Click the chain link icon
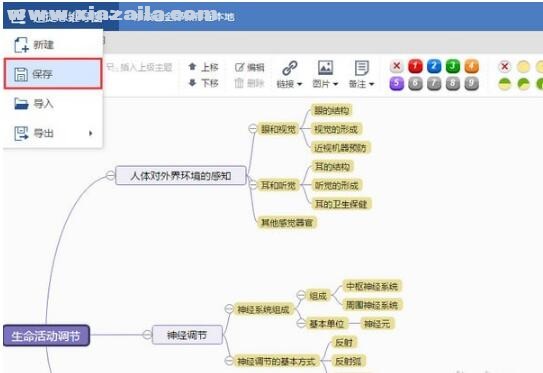Screen dimensions: 543x373 pyautogui.click(x=290, y=68)
